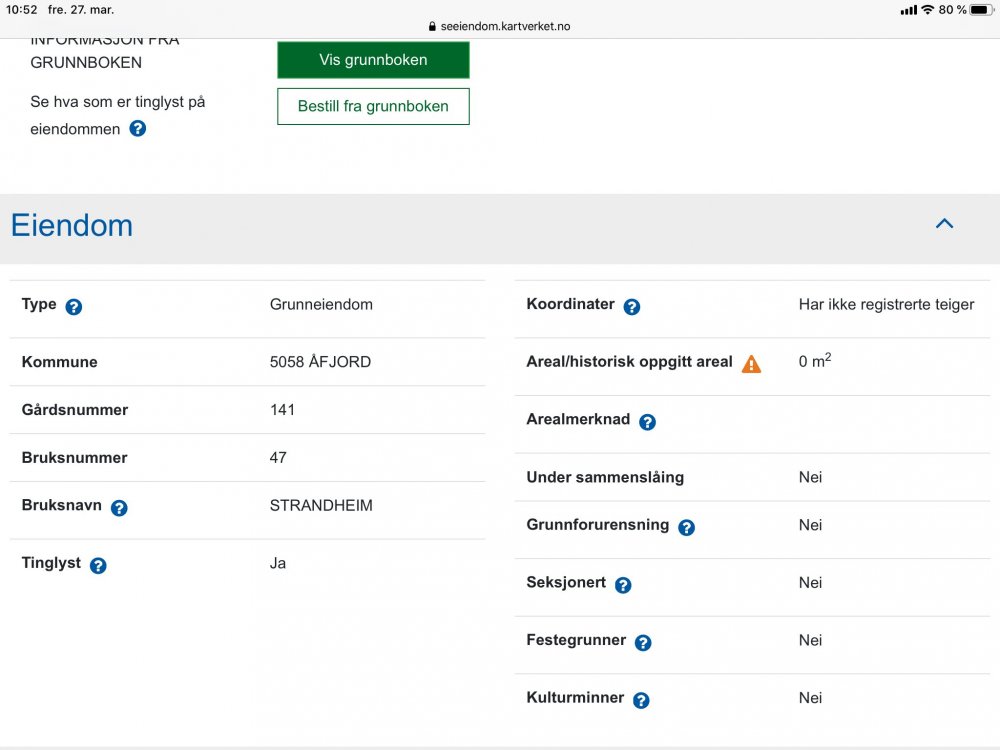This screenshot has width=1000, height=750.
Task: Select 'Nei' value for Kulturminner
Action: (811, 698)
